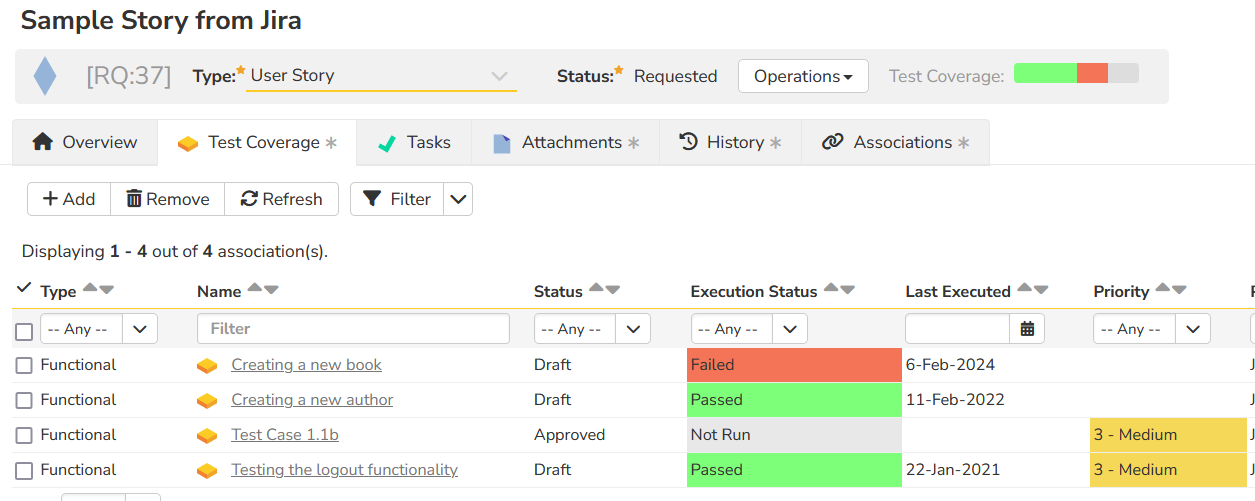Sort Priority column ascending arrow
1255x501 pixels.
pos(1162,290)
